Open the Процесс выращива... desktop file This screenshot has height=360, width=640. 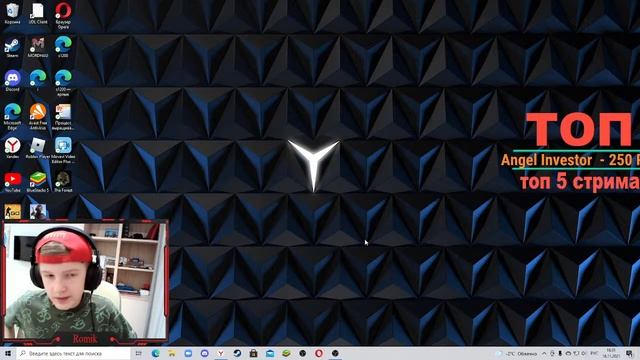63,117
